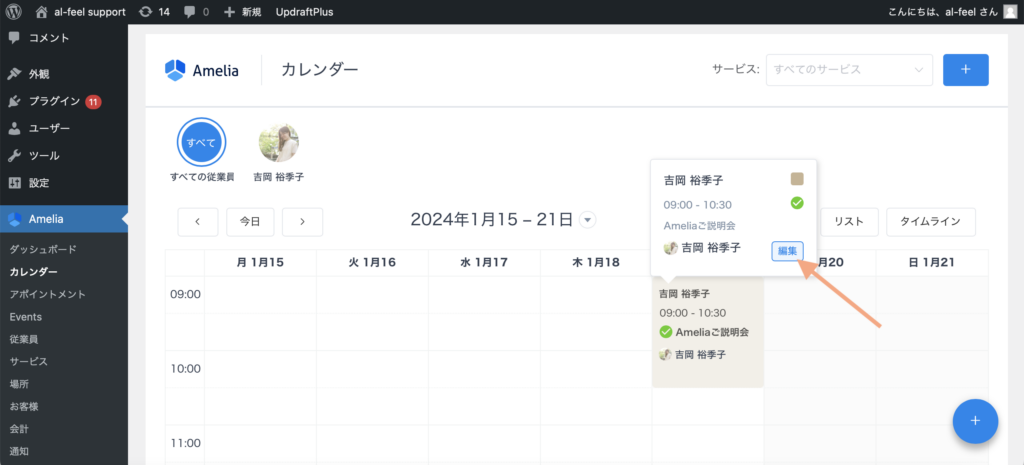Click the WordPress logo icon

tap(13, 12)
